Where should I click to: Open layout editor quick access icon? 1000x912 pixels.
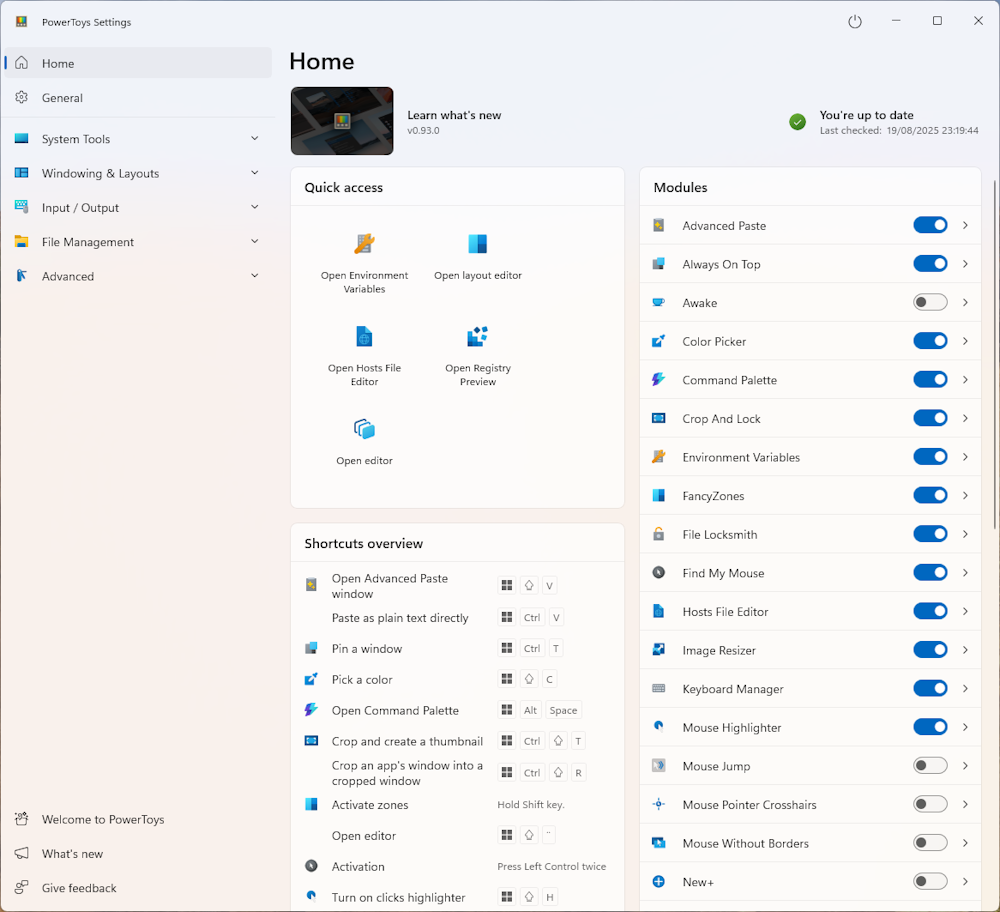point(478,244)
